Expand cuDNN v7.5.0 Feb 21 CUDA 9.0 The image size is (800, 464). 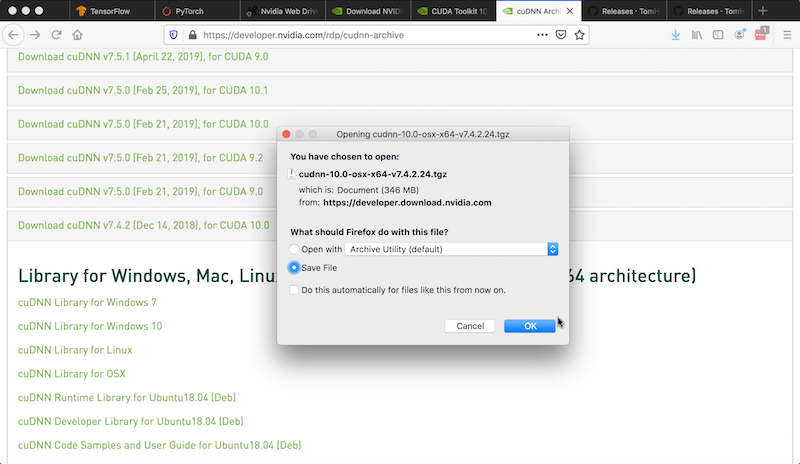[141, 191]
